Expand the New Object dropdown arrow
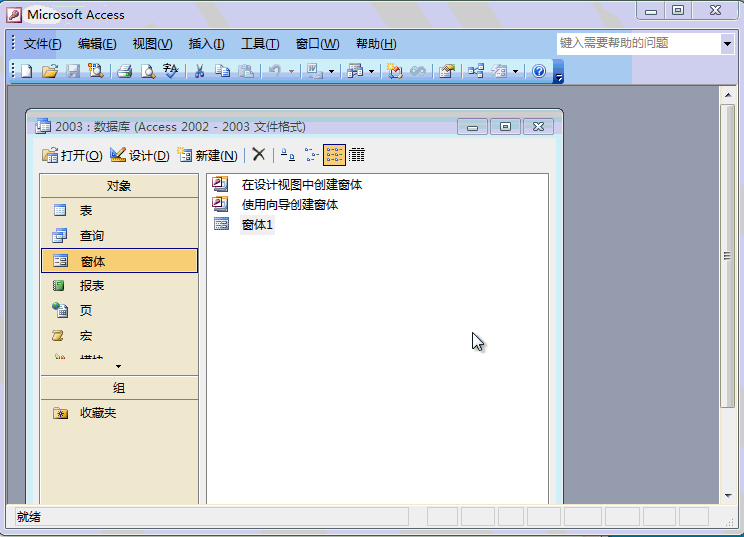The height and width of the screenshot is (537, 744). (516, 72)
